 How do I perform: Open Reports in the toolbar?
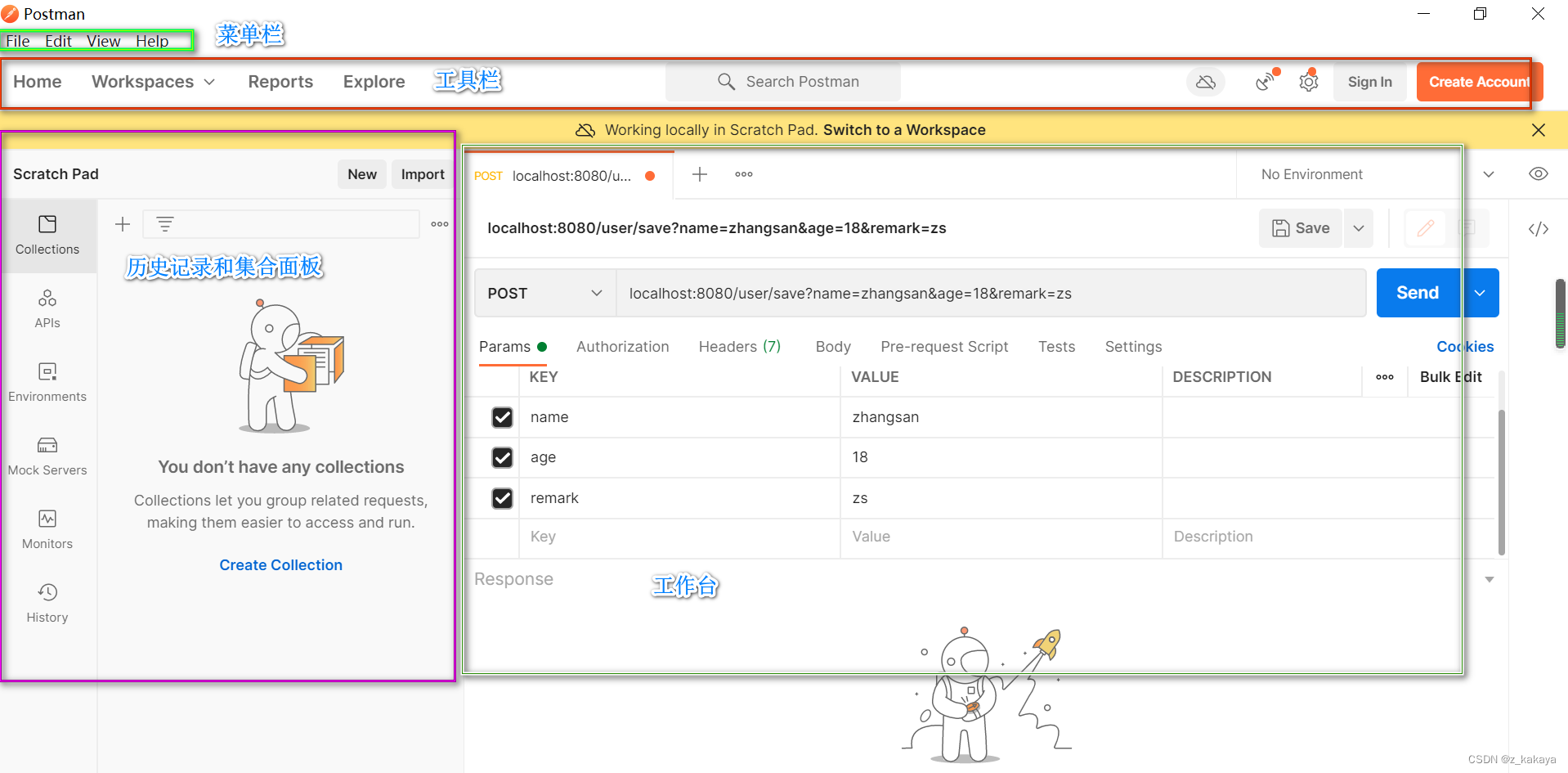point(280,82)
